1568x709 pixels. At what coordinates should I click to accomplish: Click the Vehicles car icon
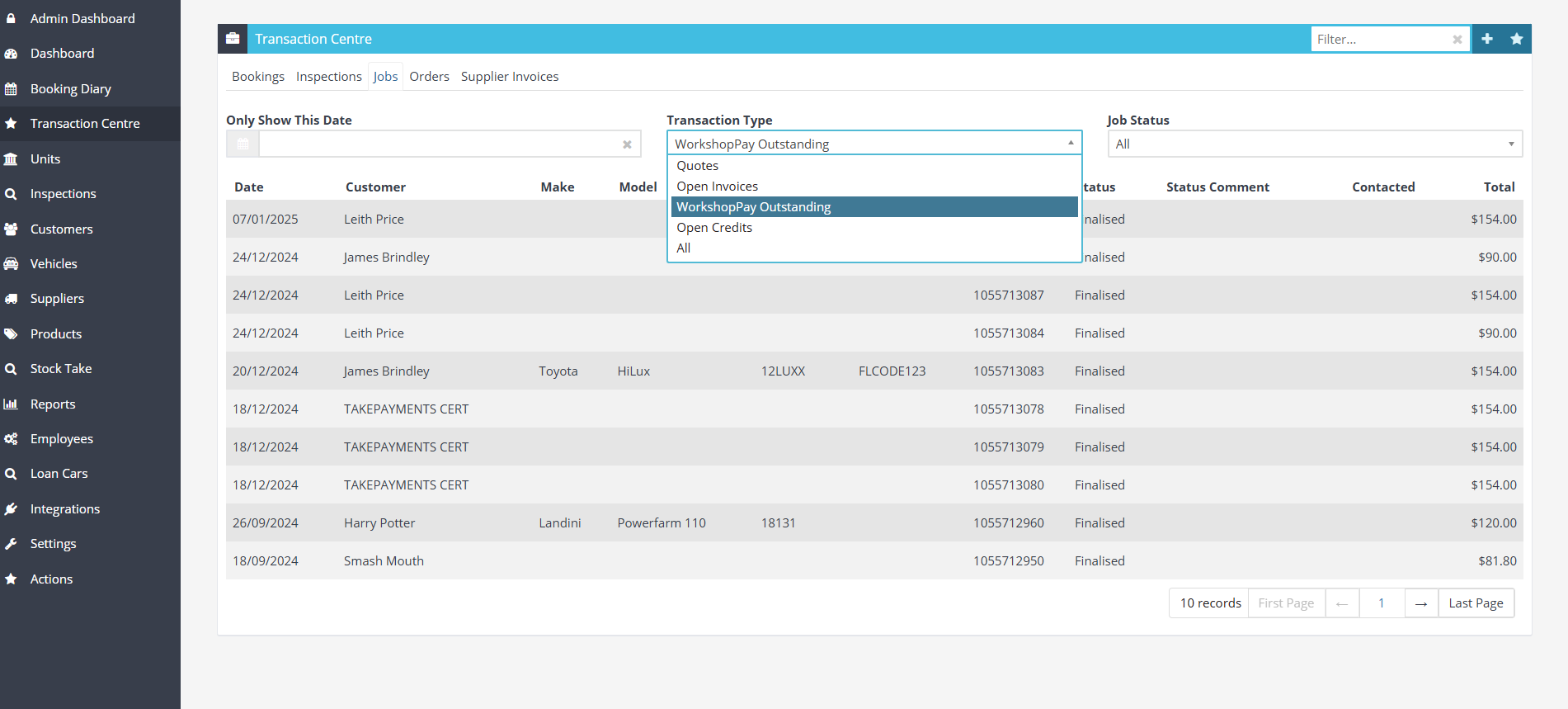click(x=11, y=264)
